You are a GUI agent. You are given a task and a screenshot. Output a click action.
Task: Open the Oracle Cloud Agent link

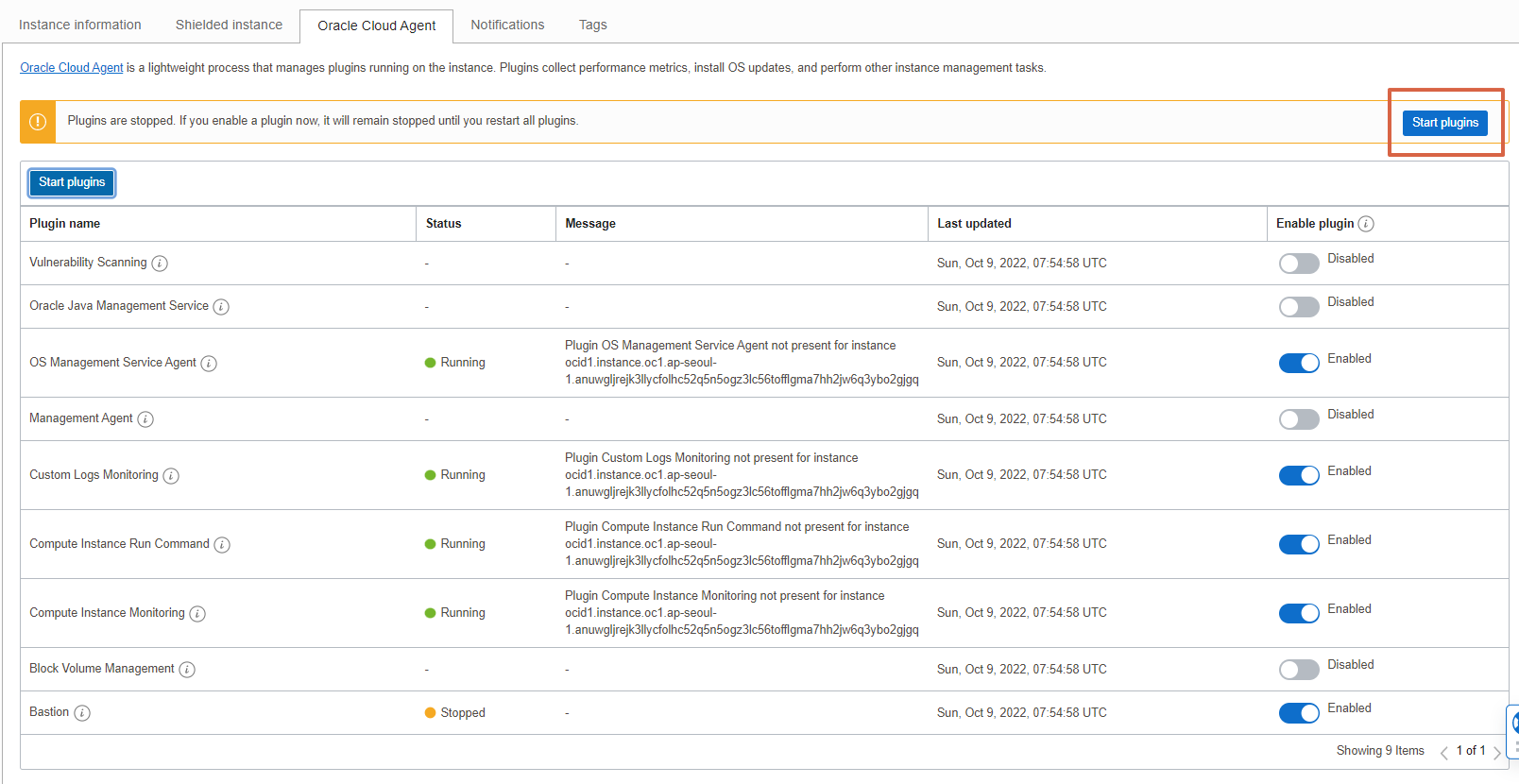(x=72, y=68)
